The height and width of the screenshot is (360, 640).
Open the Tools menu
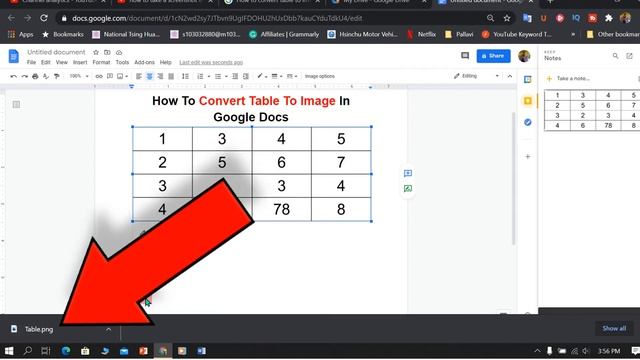[122, 62]
